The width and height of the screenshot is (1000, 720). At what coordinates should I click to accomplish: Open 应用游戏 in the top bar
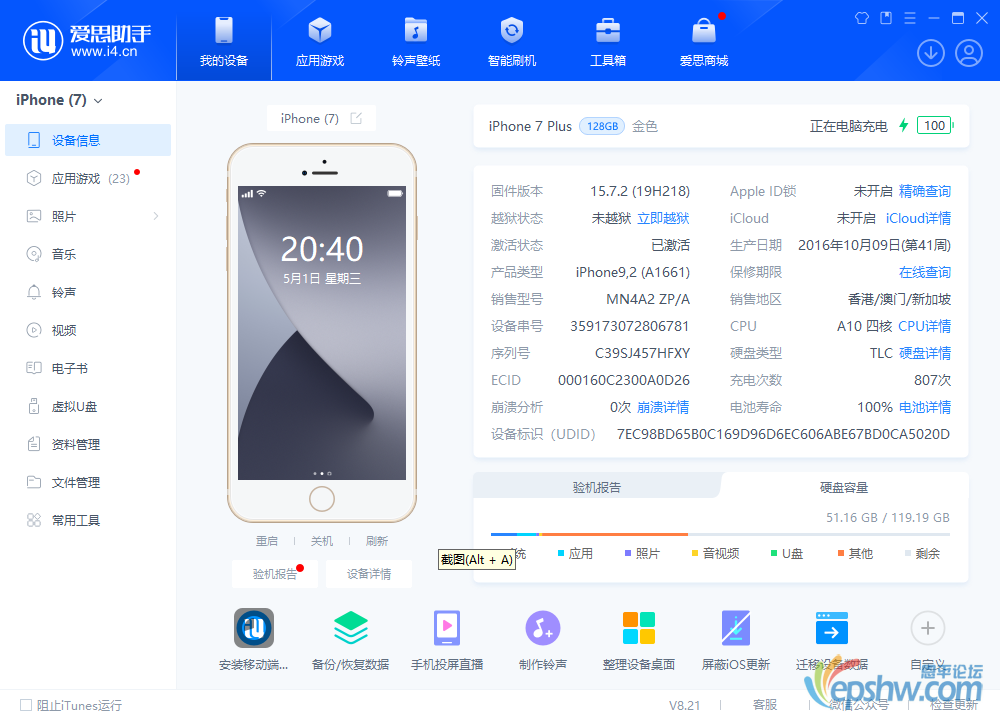coord(320,42)
